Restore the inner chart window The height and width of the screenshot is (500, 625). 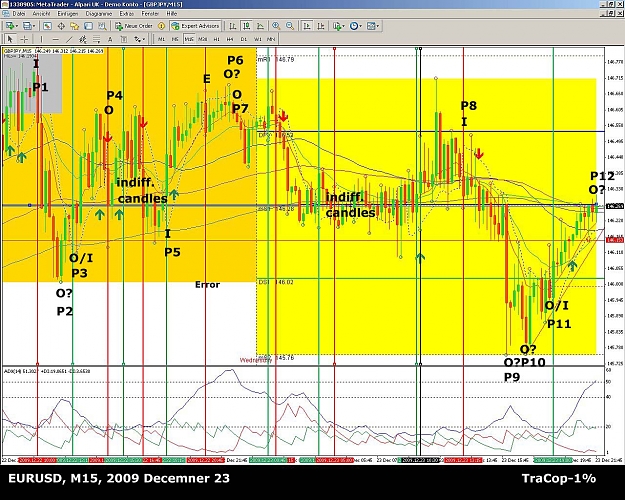[611, 14]
